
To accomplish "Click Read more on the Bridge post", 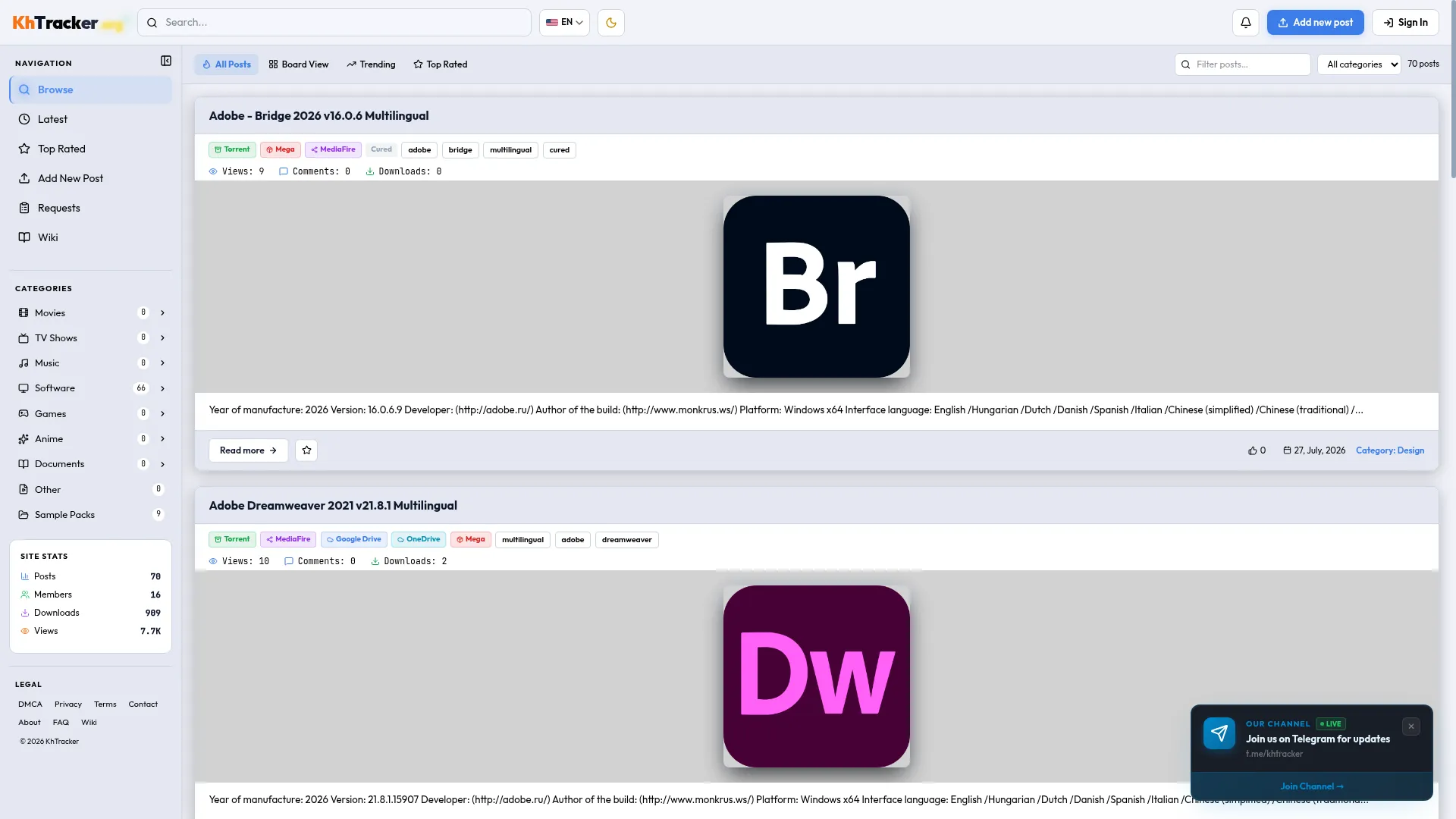I will tap(249, 450).
